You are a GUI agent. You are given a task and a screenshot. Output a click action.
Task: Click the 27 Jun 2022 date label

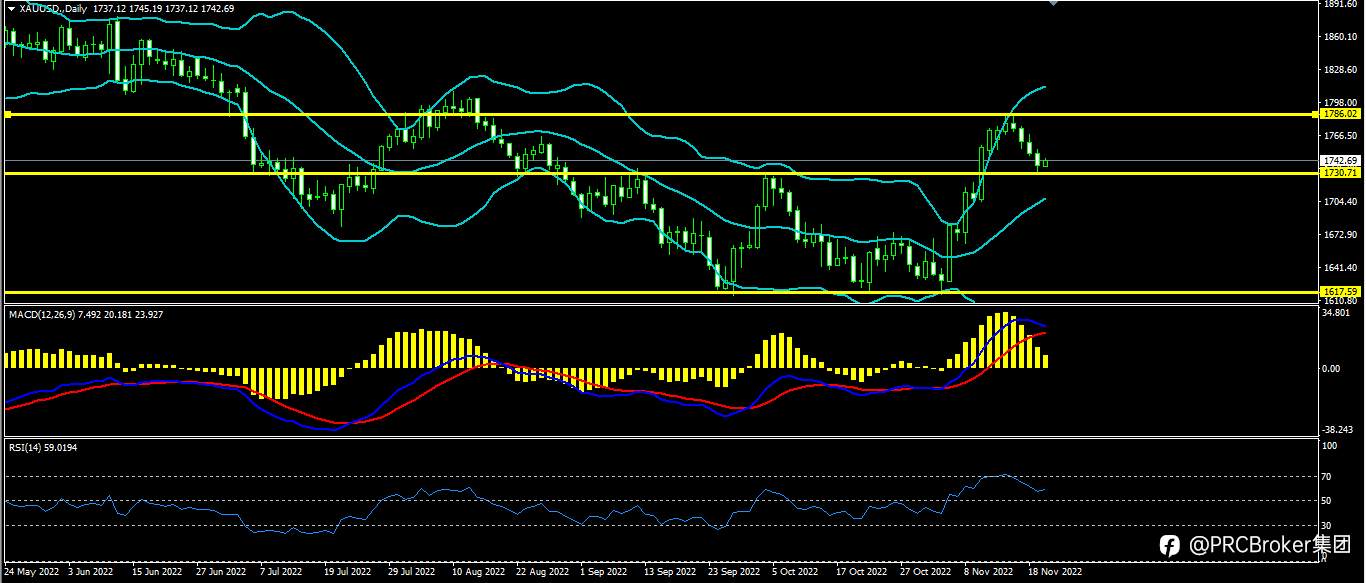[221, 573]
